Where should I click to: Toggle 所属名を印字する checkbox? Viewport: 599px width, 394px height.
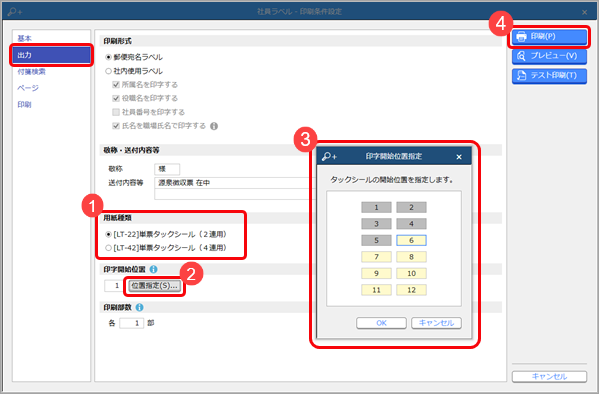(116, 84)
